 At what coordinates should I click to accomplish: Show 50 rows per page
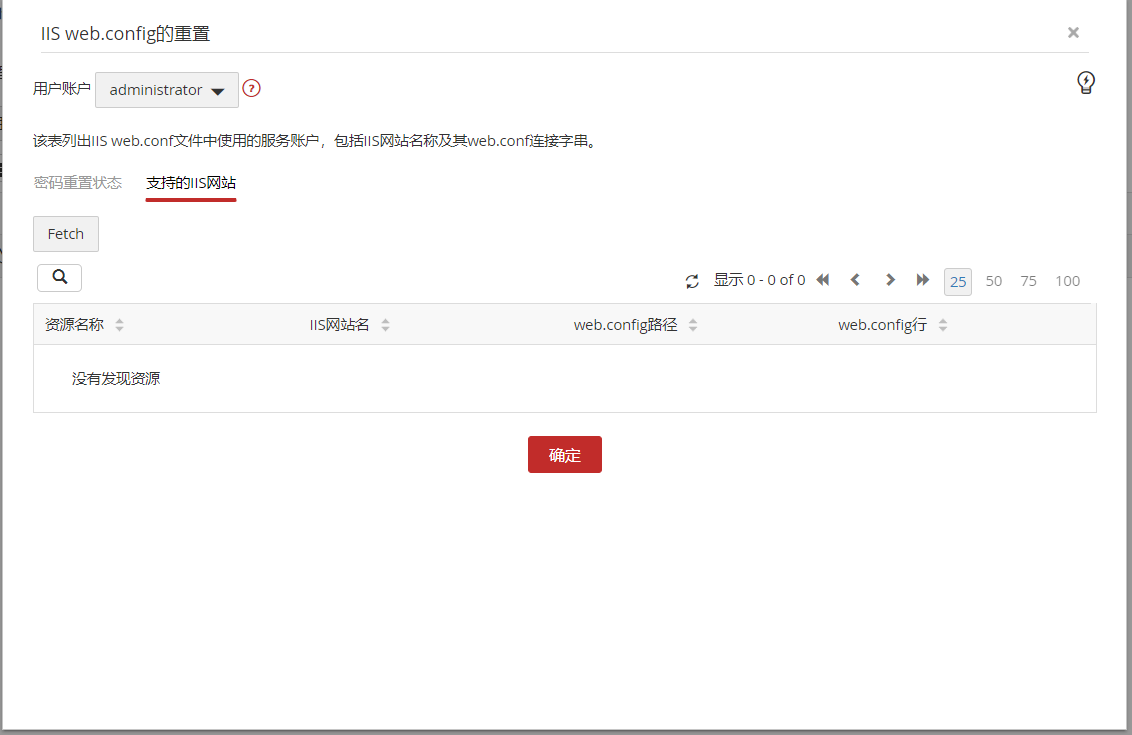(994, 281)
